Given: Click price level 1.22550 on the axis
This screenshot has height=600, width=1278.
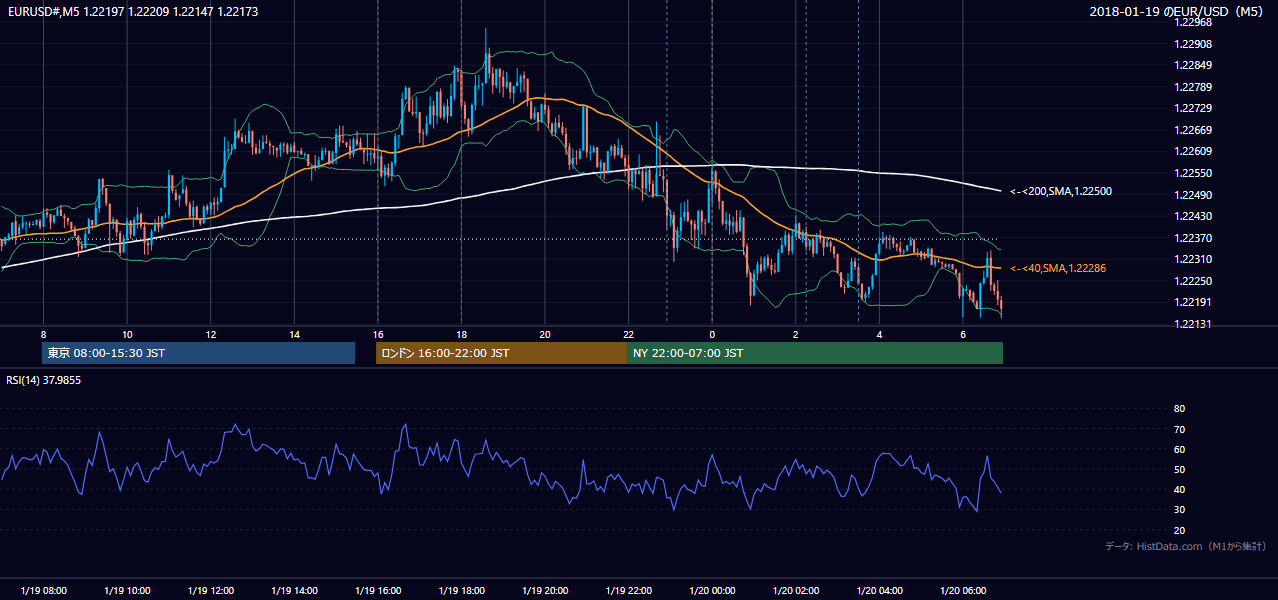Looking at the screenshot, I should coord(1193,173).
